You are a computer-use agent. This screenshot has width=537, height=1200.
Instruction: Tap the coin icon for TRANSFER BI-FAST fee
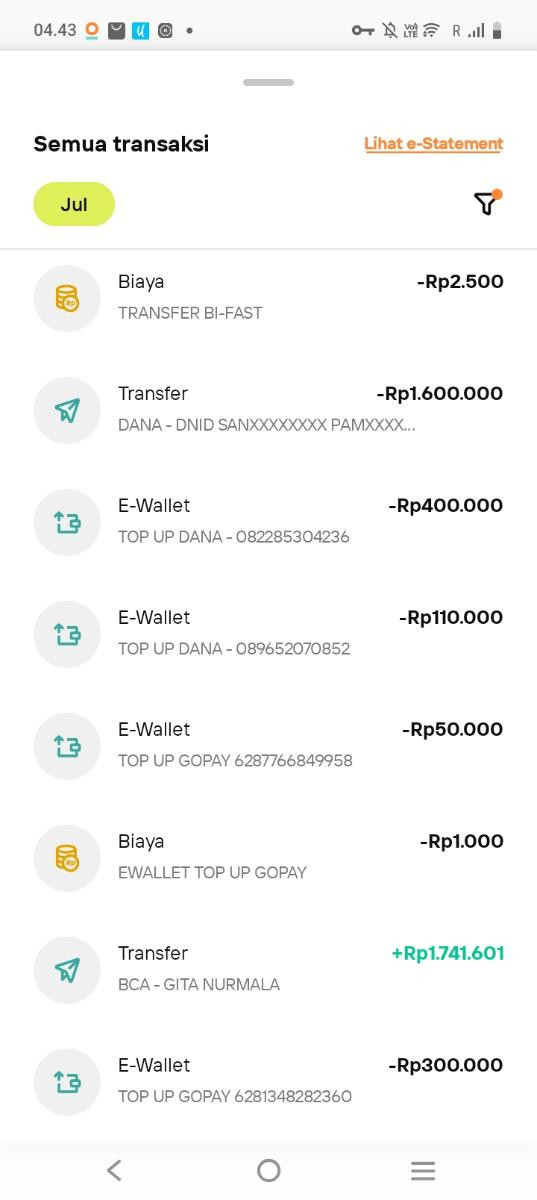click(67, 298)
